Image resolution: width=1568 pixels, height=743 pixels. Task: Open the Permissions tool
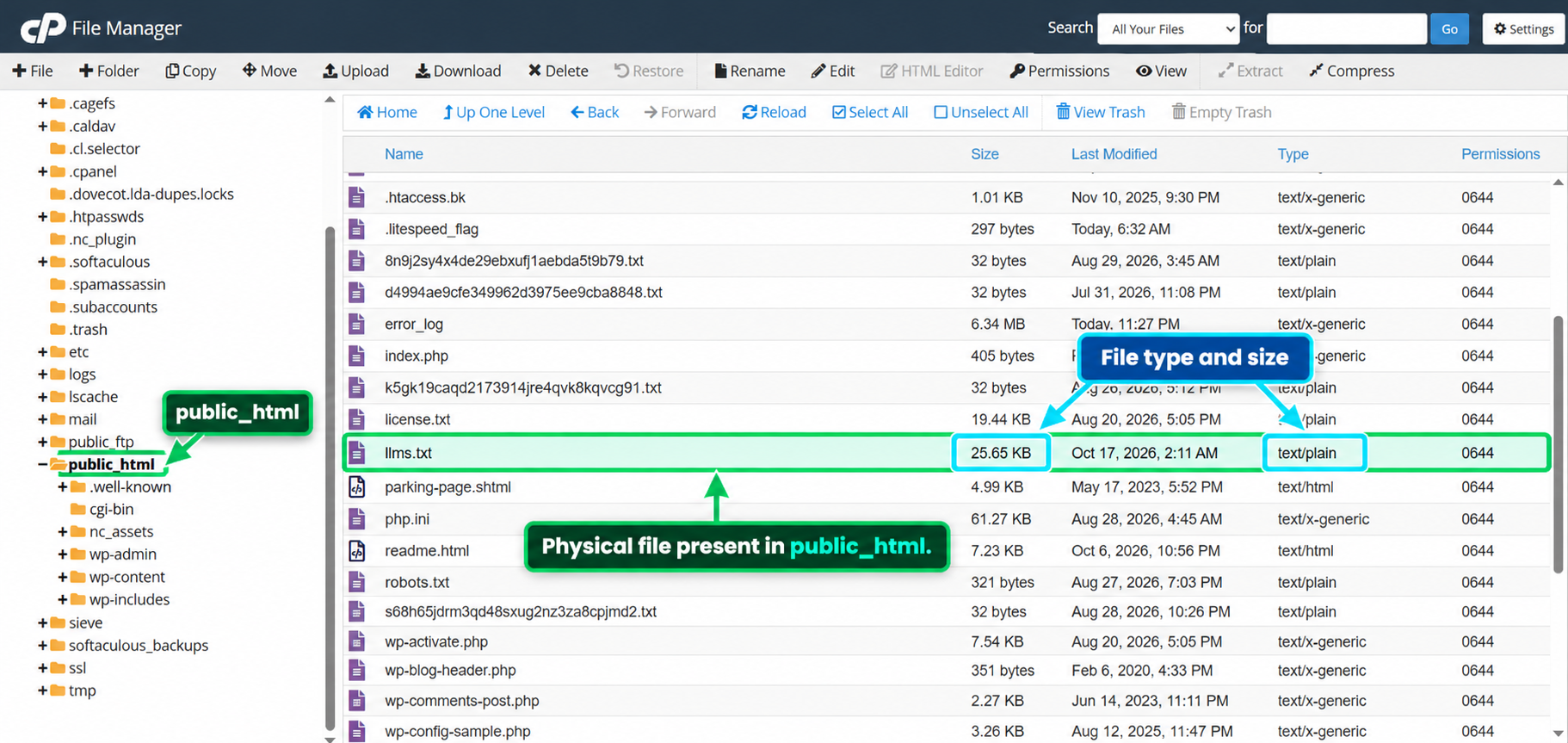click(1059, 71)
